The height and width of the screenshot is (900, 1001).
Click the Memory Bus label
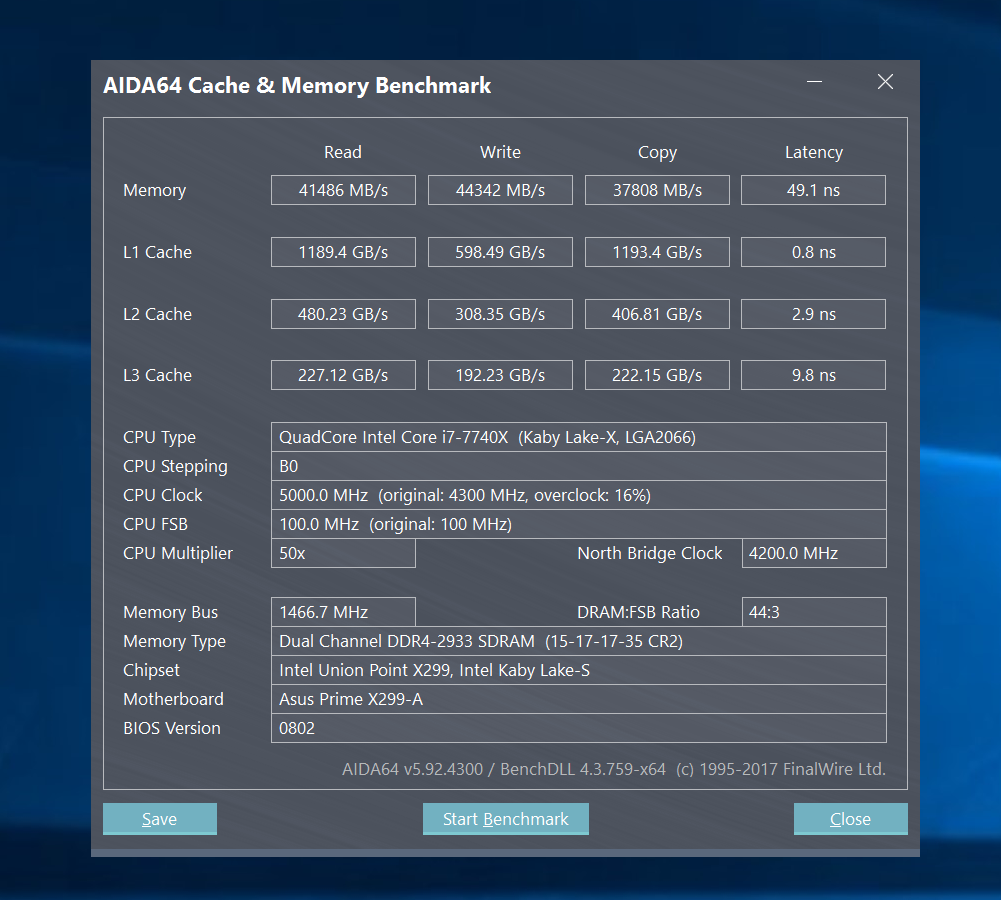[170, 613]
